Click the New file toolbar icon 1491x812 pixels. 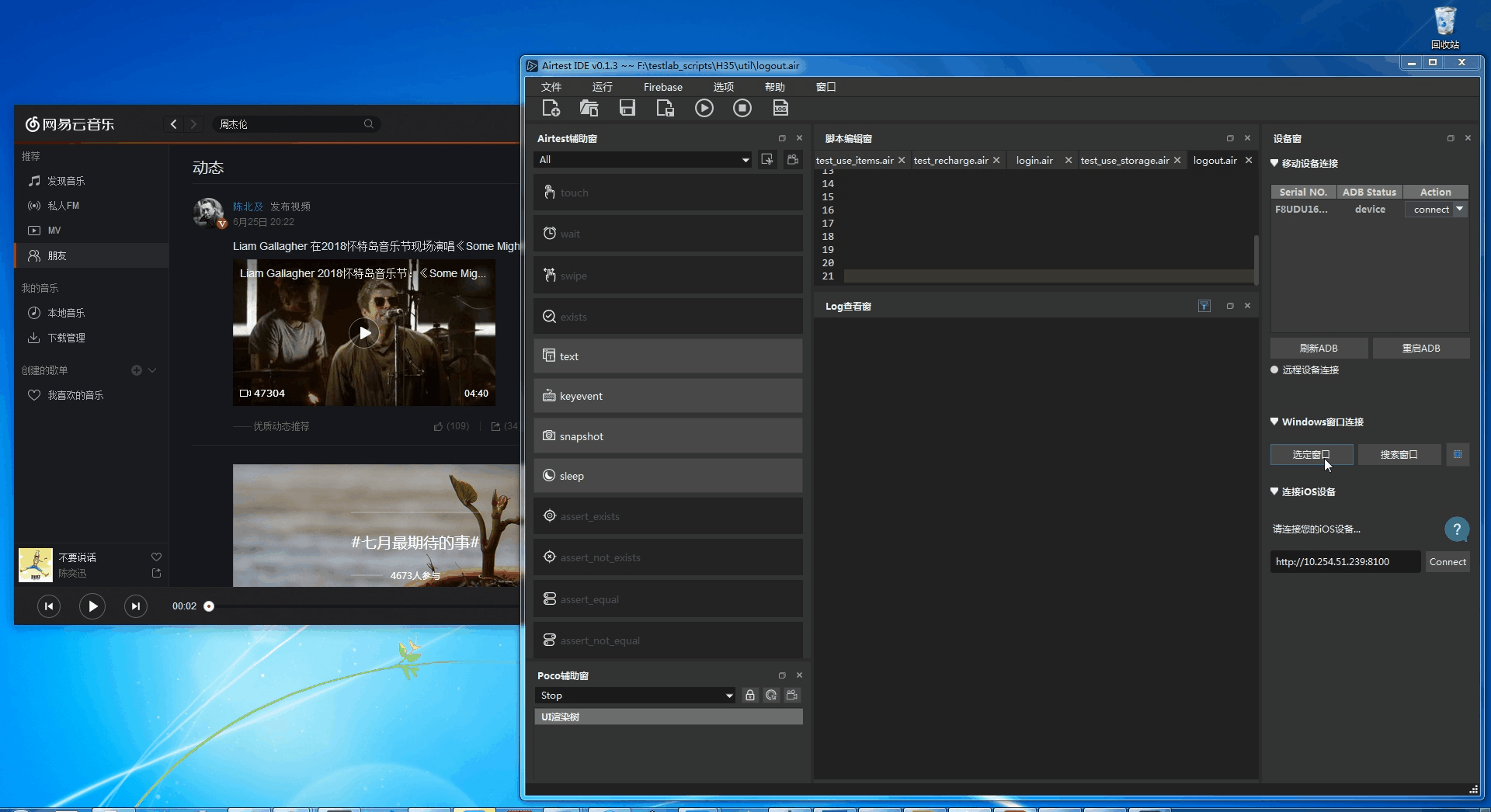(551, 109)
